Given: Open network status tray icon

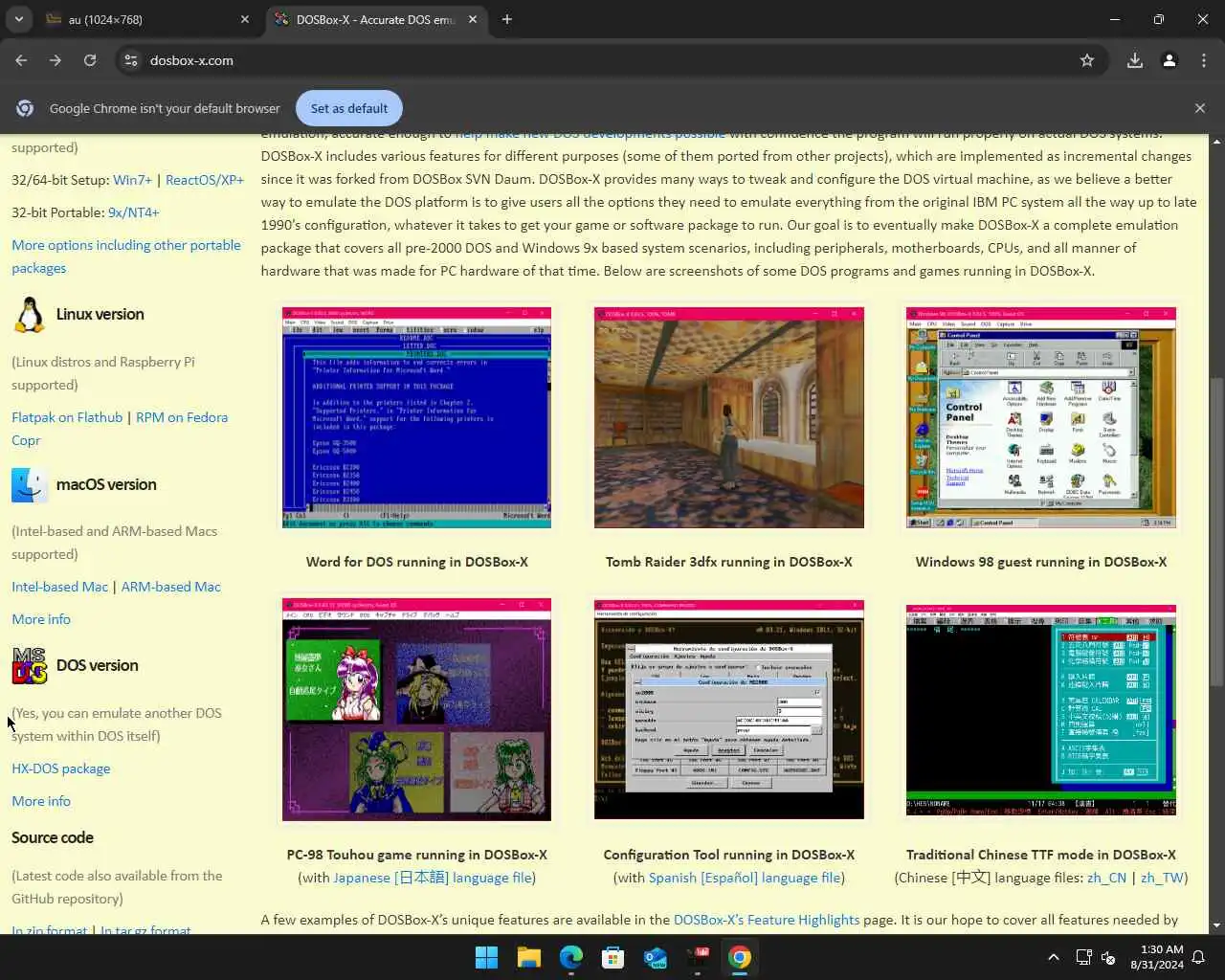Looking at the screenshot, I should [x=1083, y=957].
